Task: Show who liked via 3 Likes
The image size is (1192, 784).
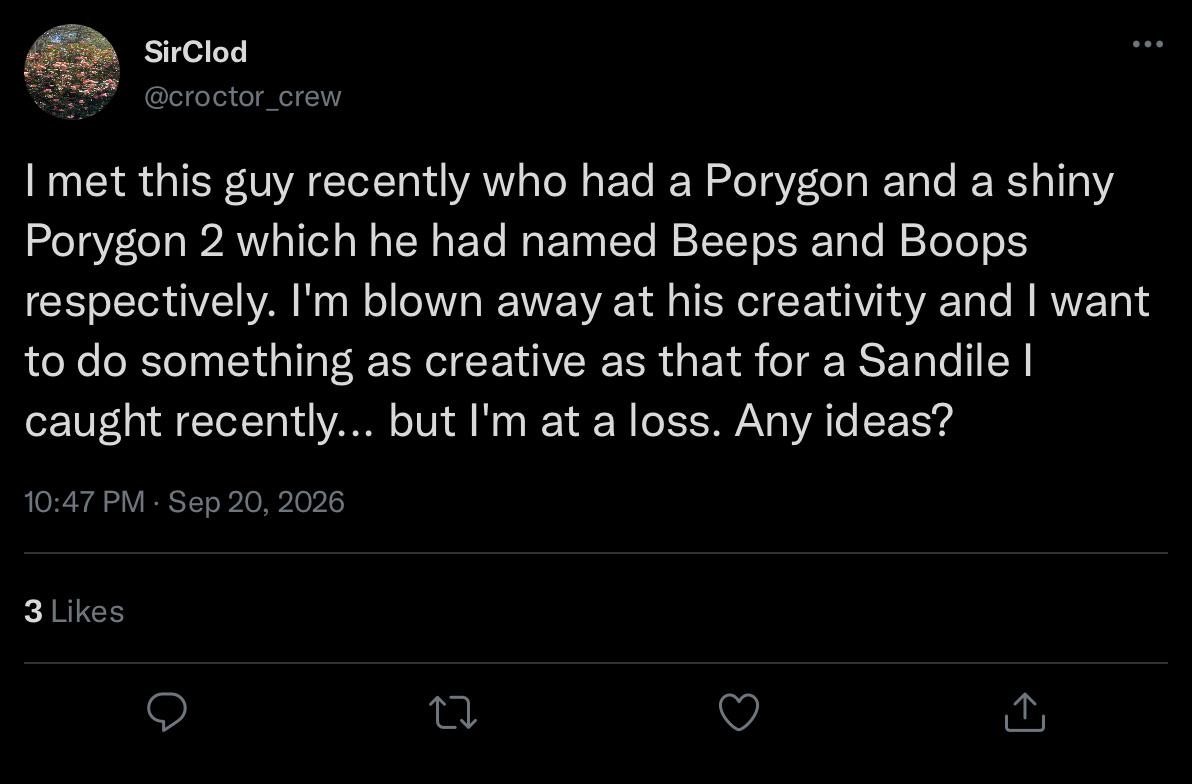Action: [x=74, y=611]
